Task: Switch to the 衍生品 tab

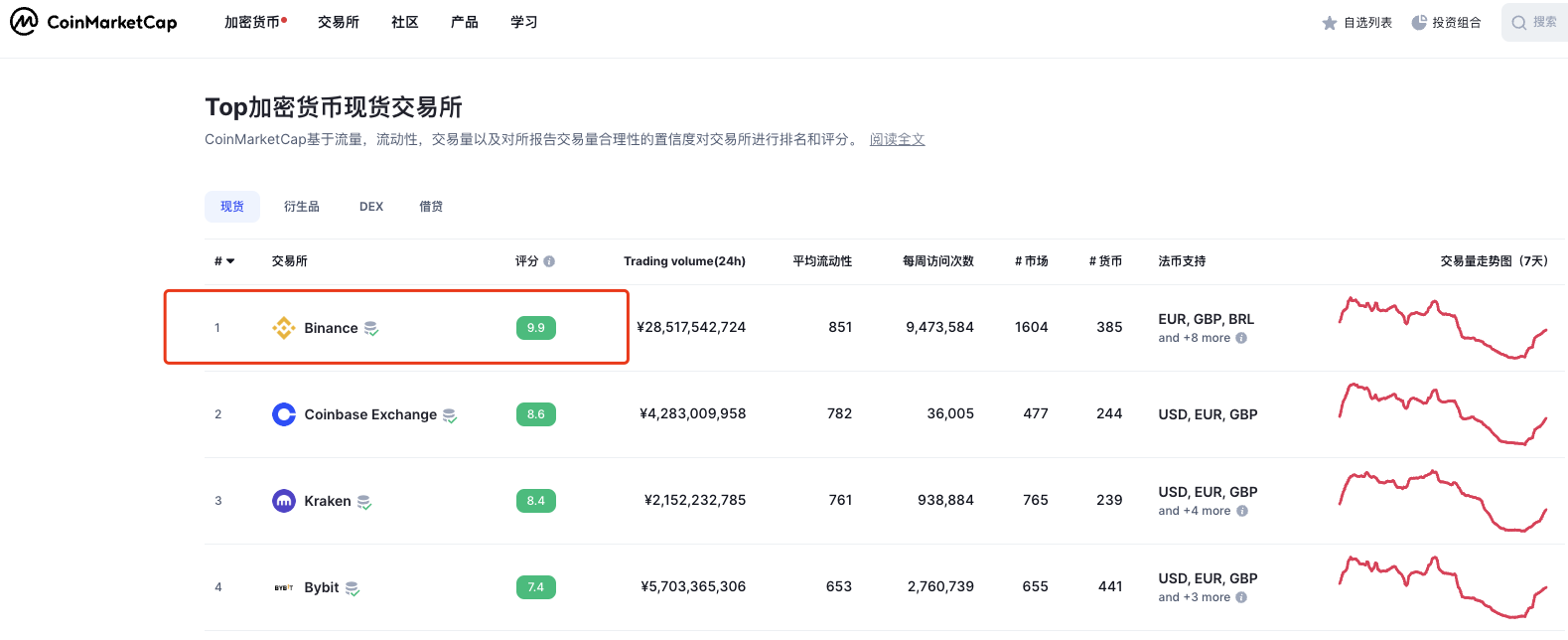Action: coord(302,207)
